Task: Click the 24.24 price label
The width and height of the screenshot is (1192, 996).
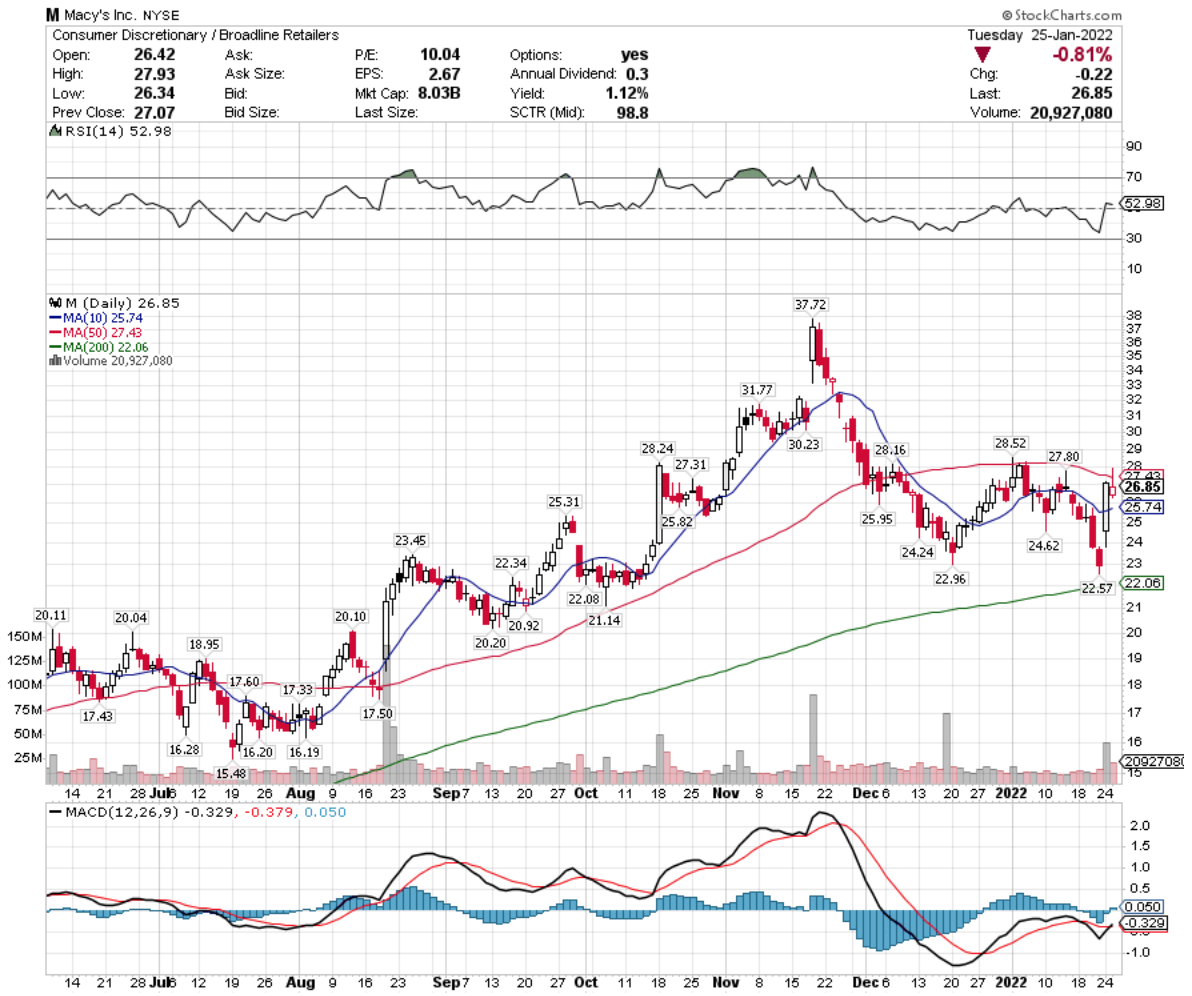Action: [x=918, y=553]
